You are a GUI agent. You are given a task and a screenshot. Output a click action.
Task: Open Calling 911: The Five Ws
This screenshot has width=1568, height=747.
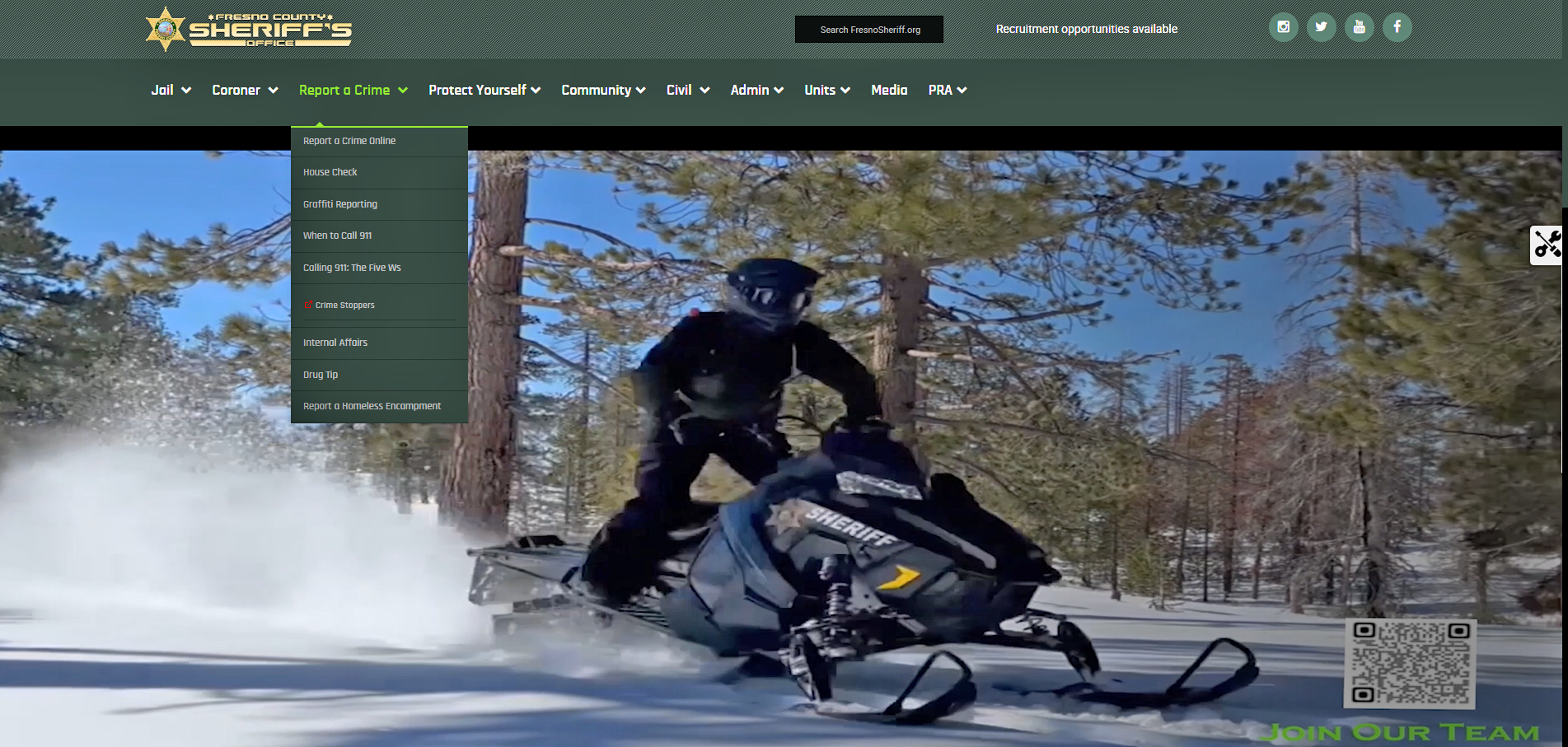pos(379,268)
